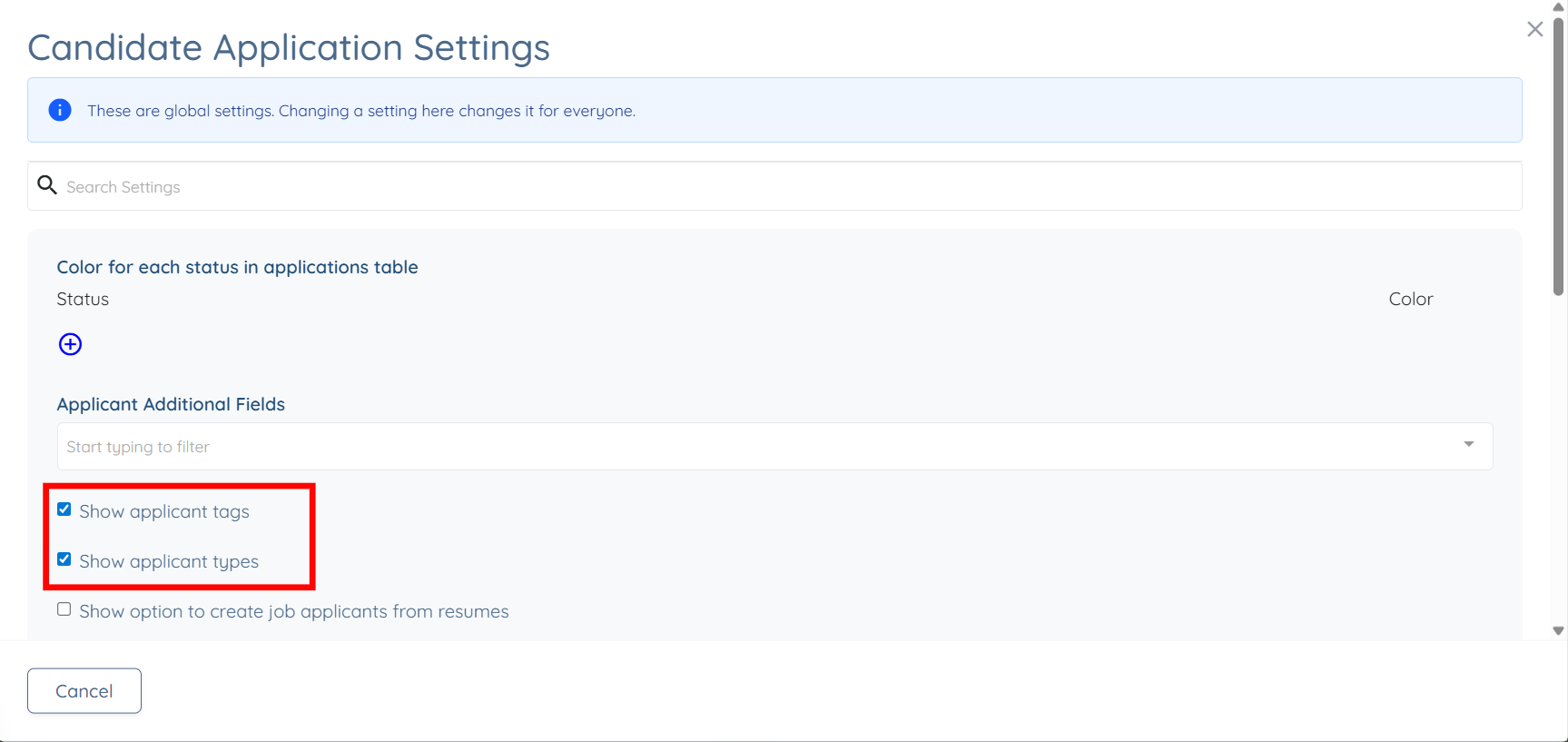Uncheck the Show applicant tags checkbox

coord(64,510)
